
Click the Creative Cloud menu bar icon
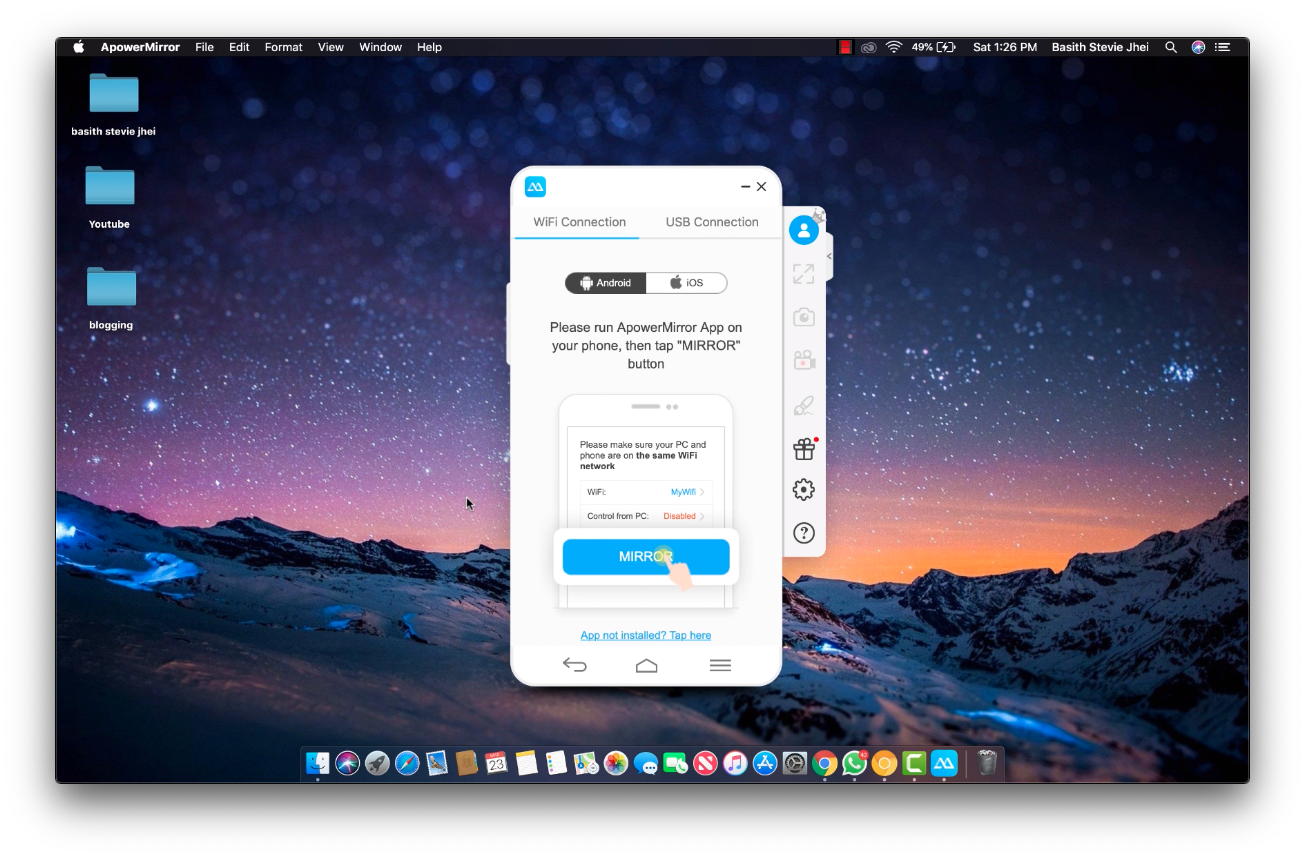[x=869, y=47]
